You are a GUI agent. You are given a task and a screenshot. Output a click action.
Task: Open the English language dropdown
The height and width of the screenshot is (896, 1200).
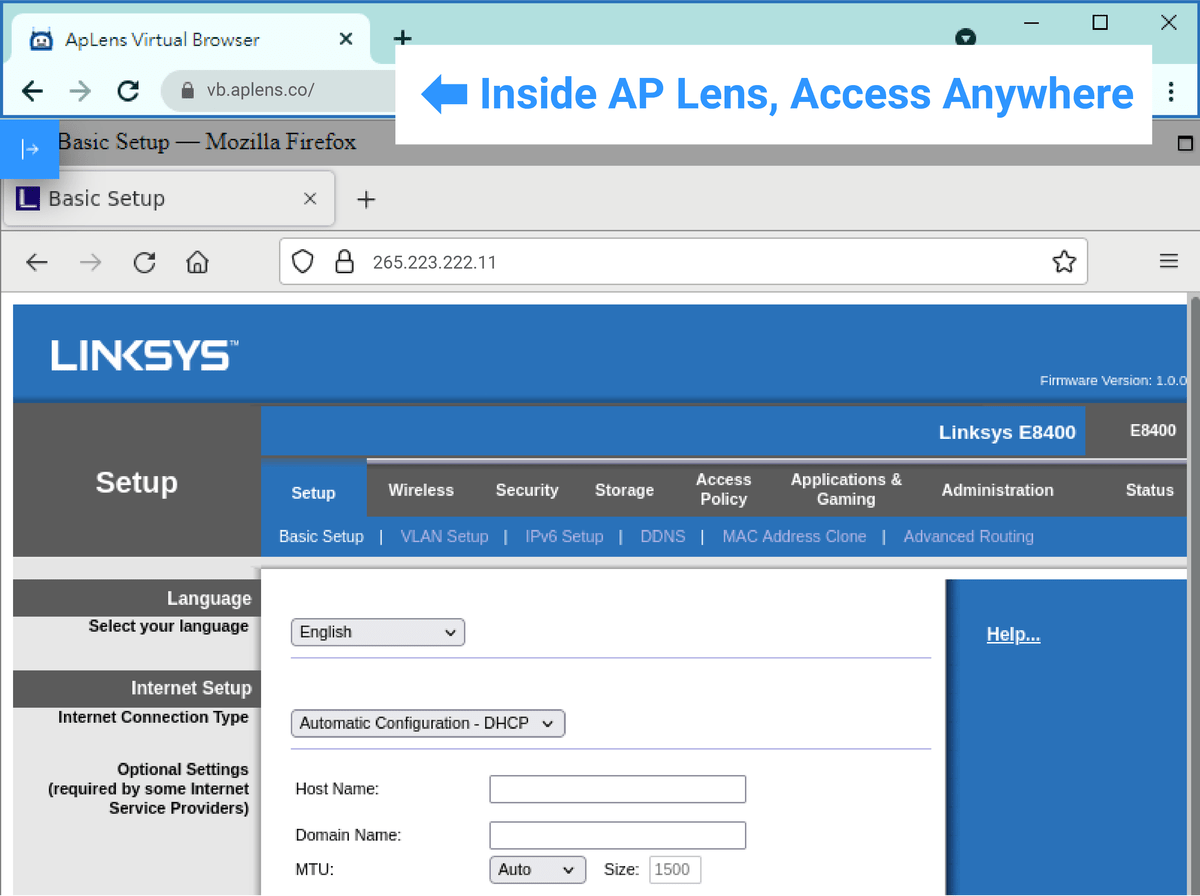point(377,632)
